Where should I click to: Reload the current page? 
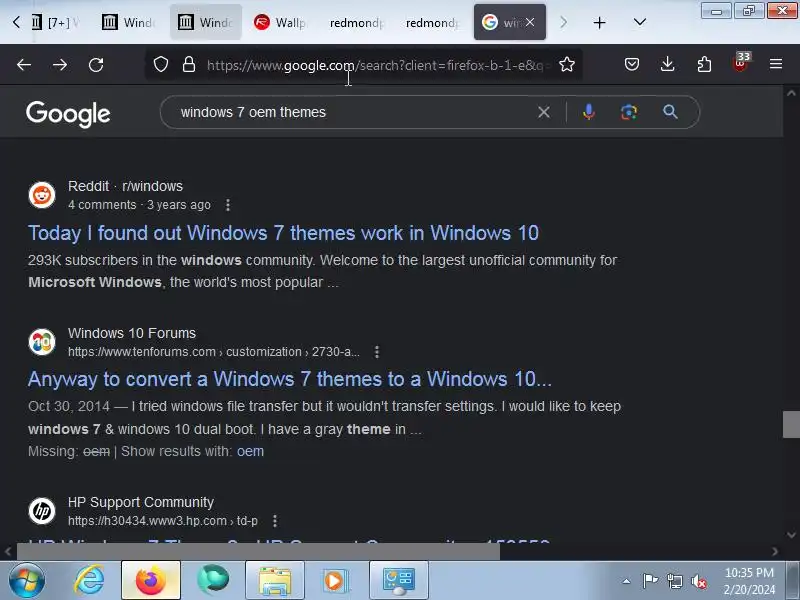coord(96,65)
